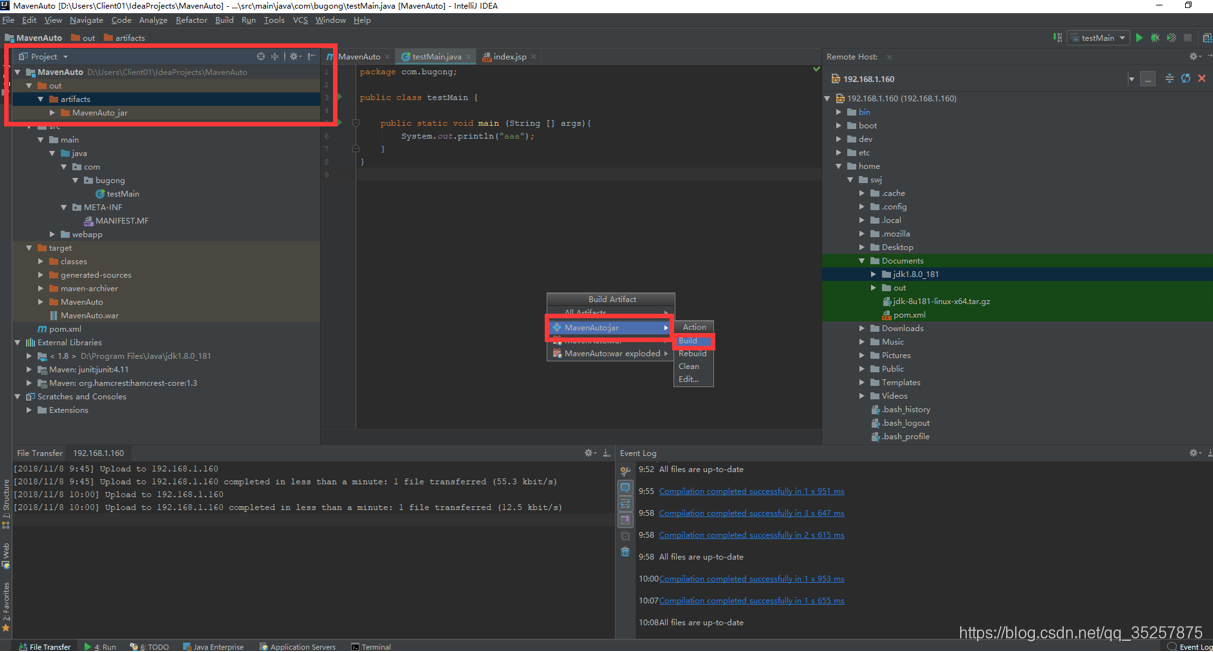
Task: Select MavenAuto:jar in Build Artifact popup
Action: (x=610, y=328)
